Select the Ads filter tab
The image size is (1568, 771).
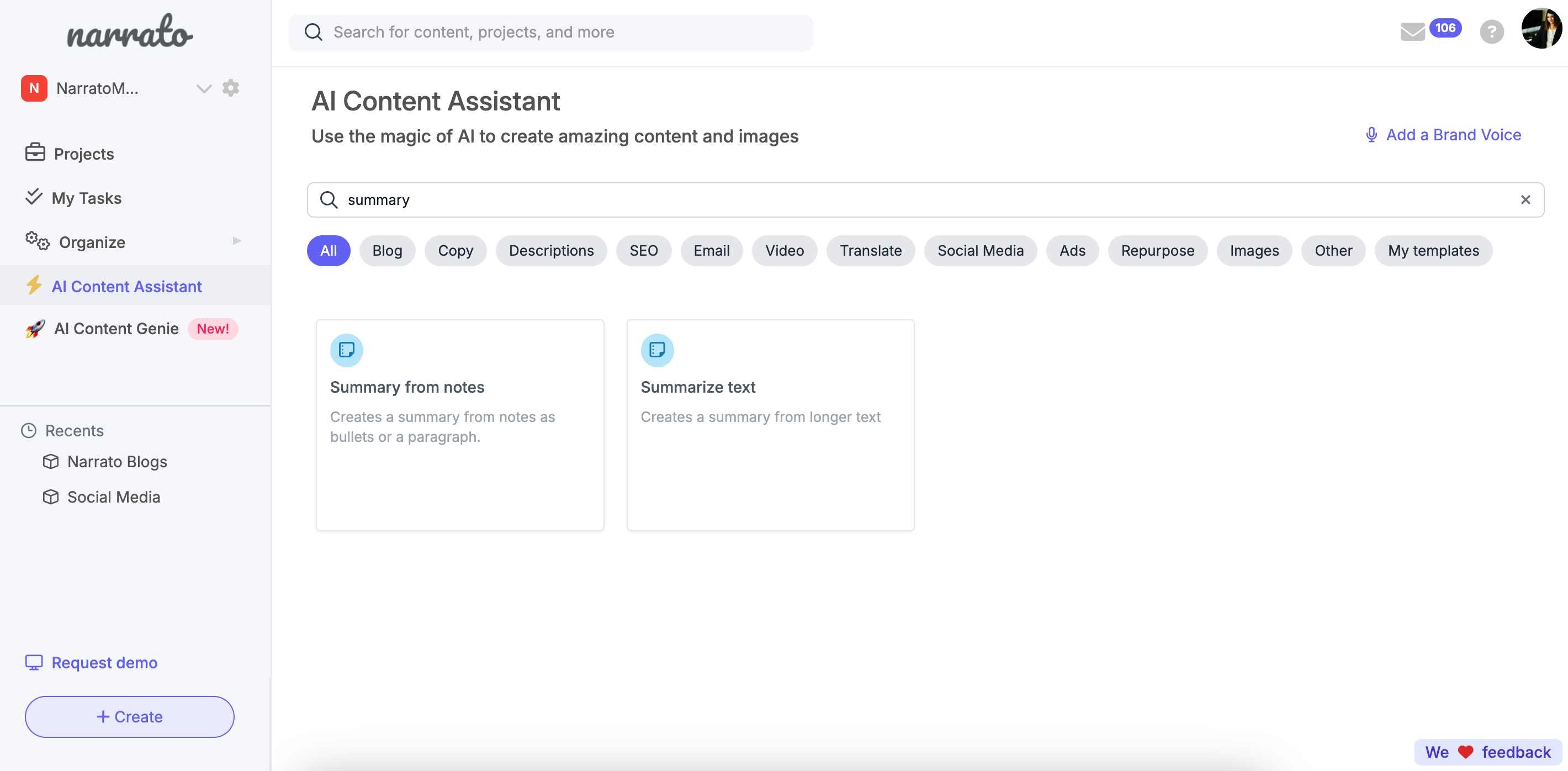tap(1072, 251)
